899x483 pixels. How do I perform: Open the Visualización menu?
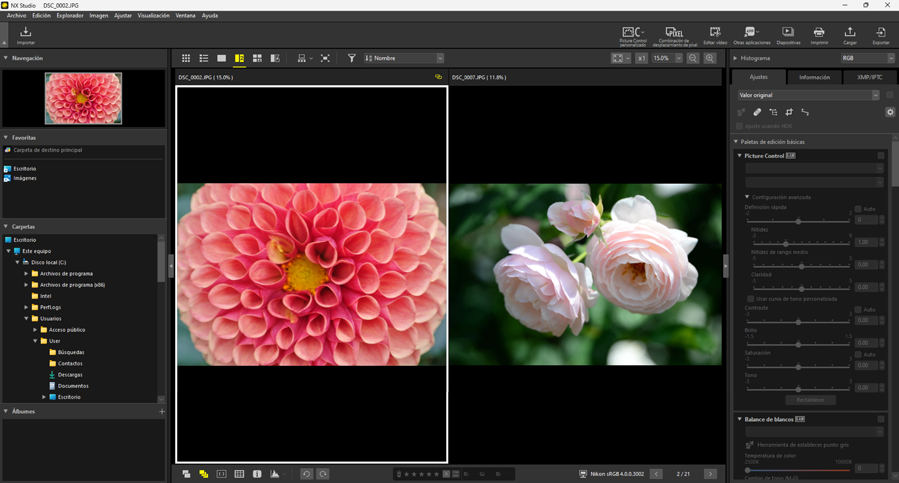coord(153,16)
